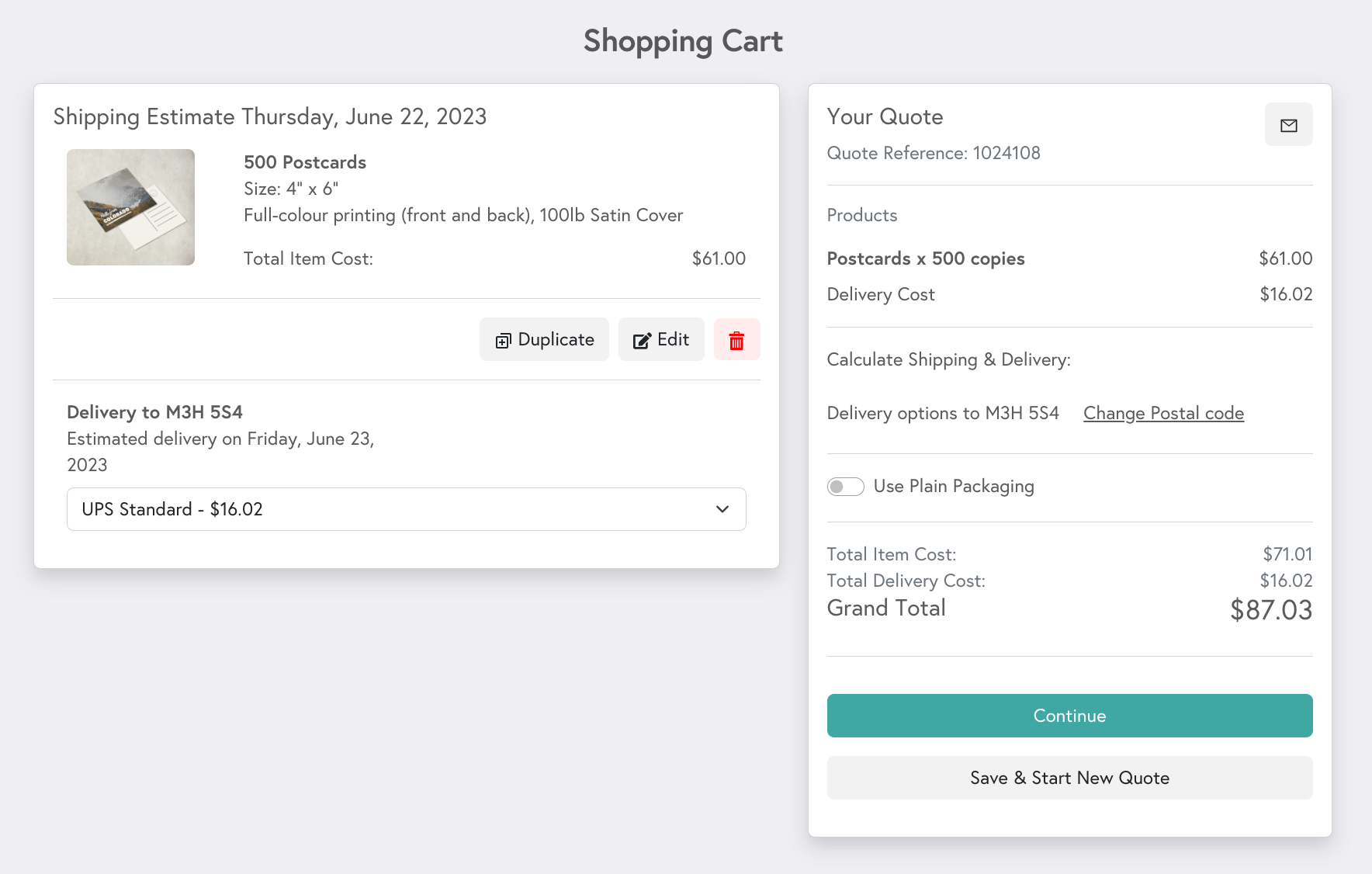Select Save & Start New Quote
The image size is (1372, 874).
1069,777
